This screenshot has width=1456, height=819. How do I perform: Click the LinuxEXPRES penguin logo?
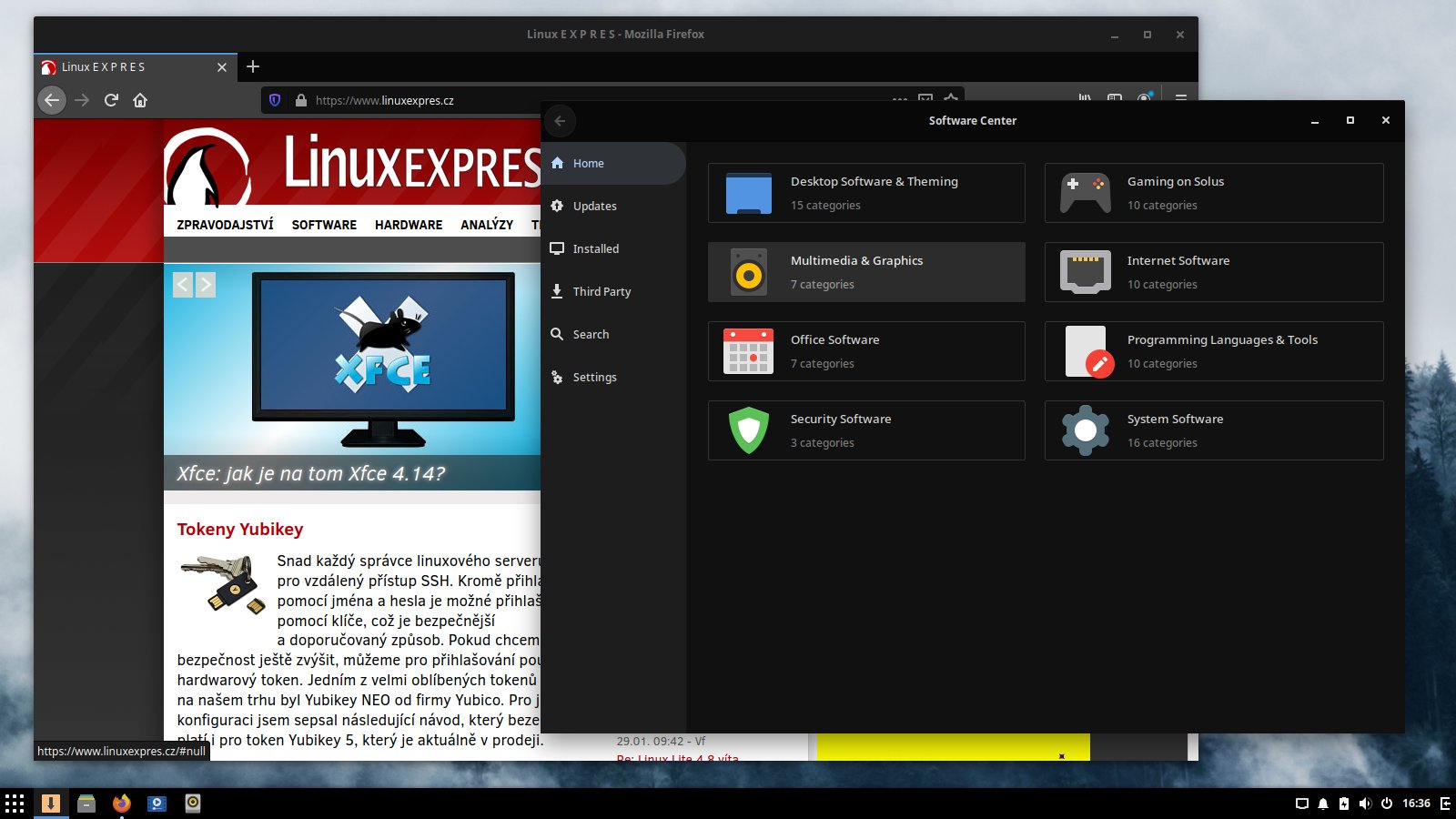click(207, 169)
